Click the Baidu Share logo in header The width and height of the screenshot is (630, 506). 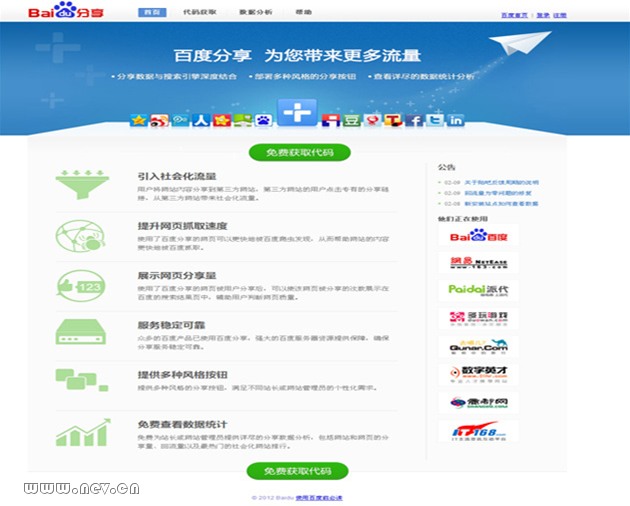click(66, 10)
